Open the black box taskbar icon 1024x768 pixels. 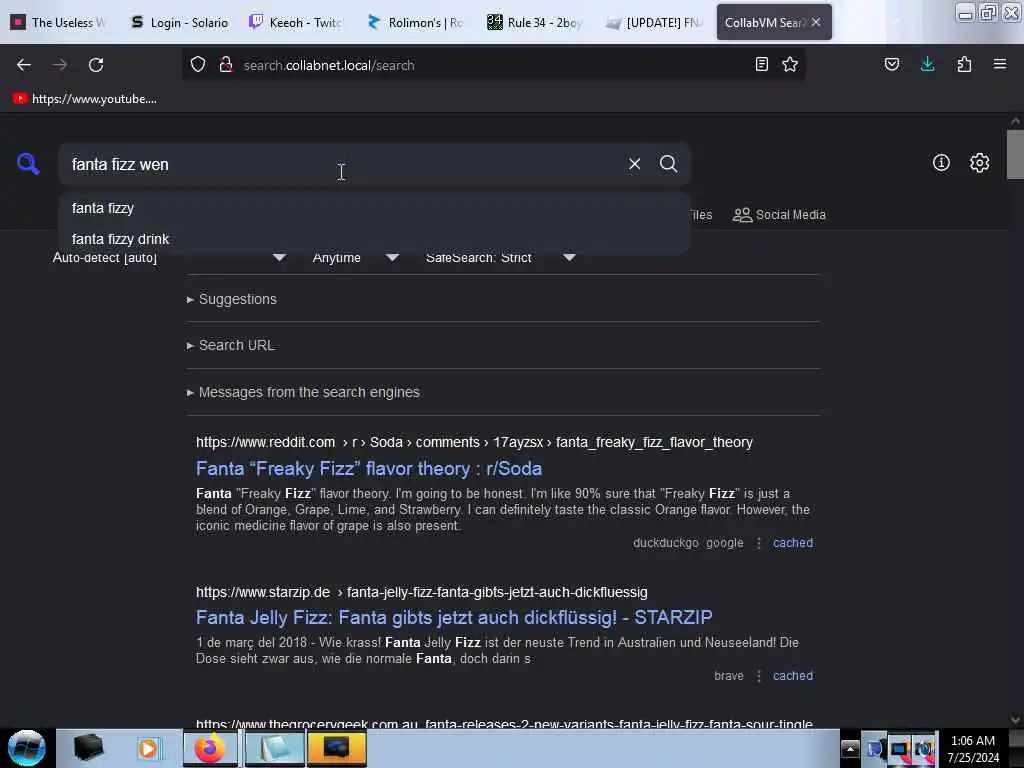pyautogui.click(x=88, y=748)
